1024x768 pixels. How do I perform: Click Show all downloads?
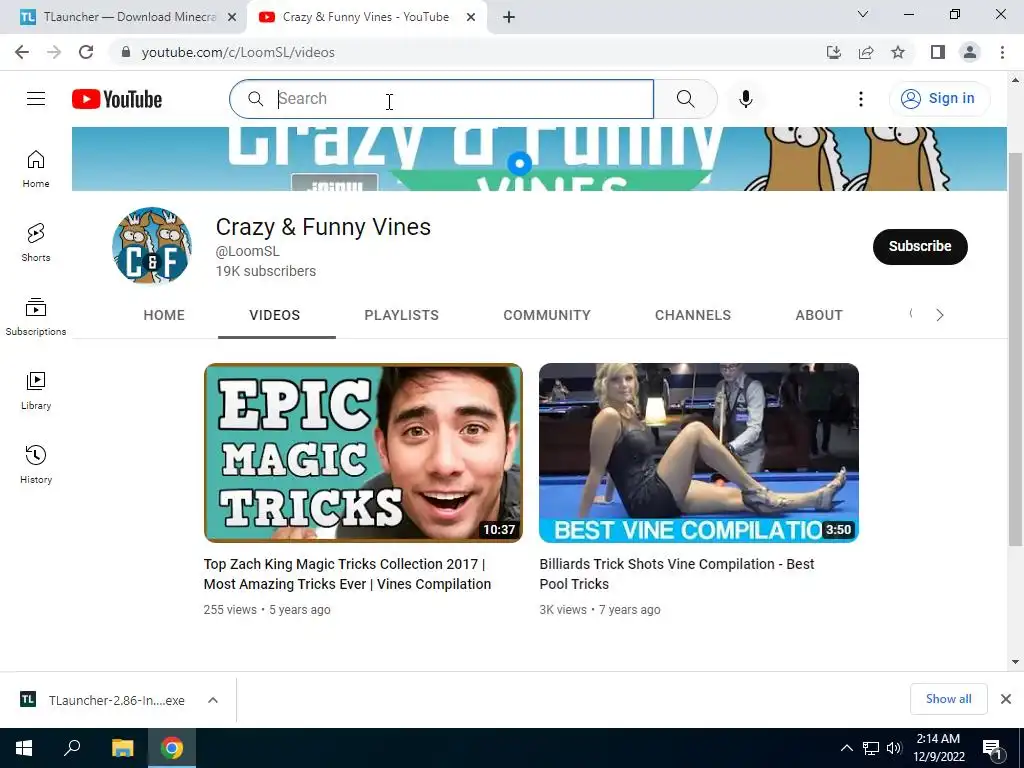coord(948,699)
